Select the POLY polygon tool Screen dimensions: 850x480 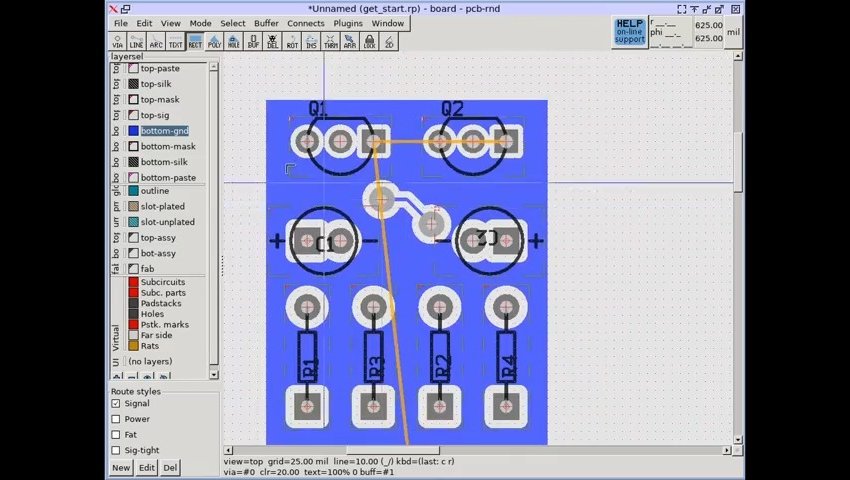click(215, 42)
